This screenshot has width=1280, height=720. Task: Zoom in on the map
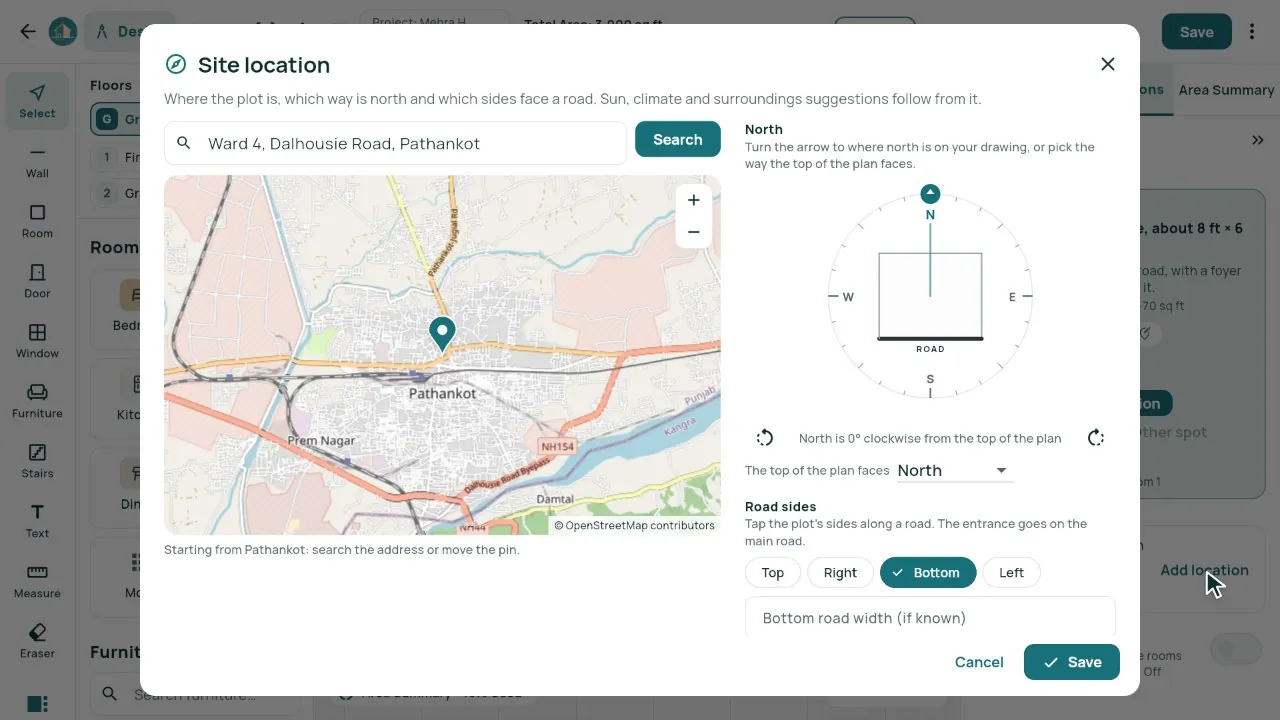pos(693,200)
